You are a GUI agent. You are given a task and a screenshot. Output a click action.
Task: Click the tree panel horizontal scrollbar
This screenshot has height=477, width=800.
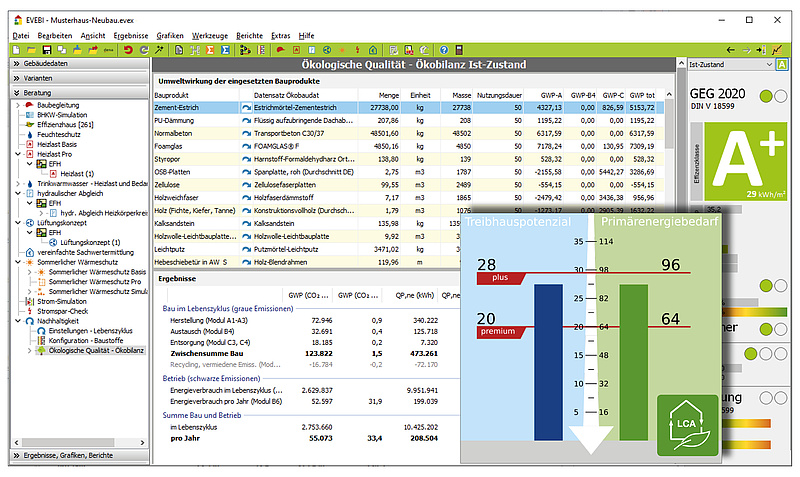click(x=79, y=442)
